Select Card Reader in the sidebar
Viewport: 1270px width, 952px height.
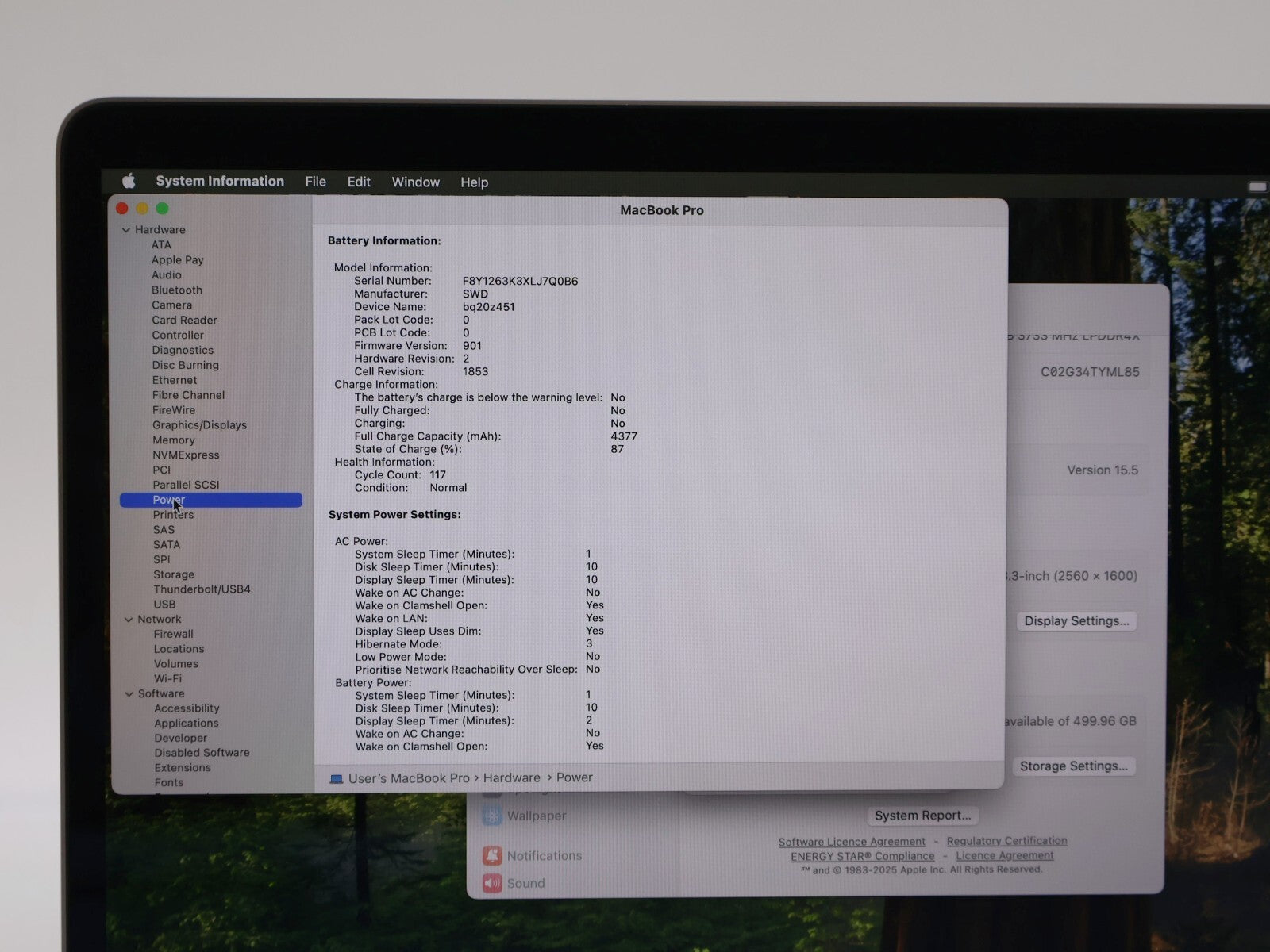[x=184, y=320]
